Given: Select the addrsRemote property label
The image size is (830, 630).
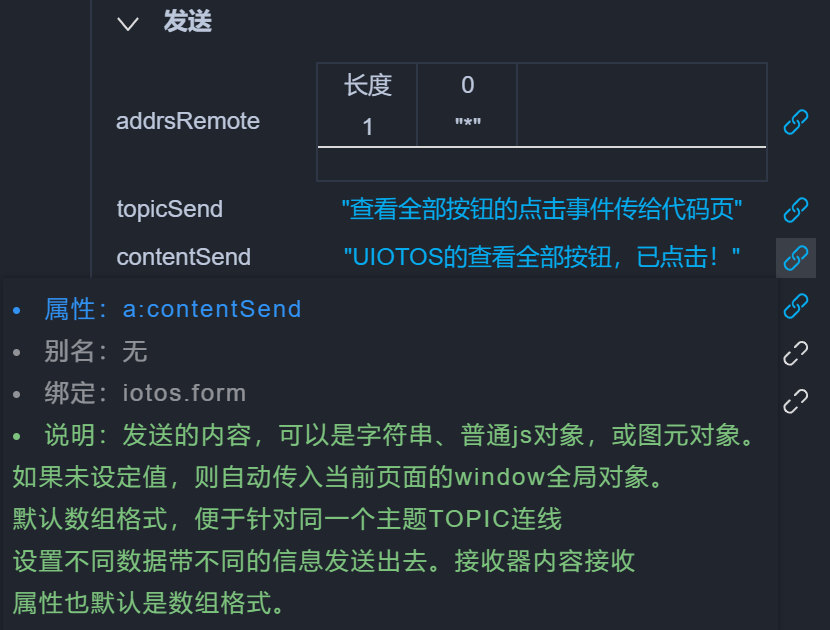Looking at the screenshot, I should (x=188, y=122).
